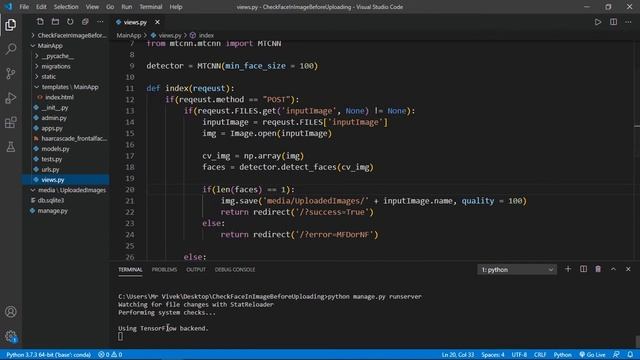Image resolution: width=640 pixels, height=360 pixels.
Task: Maximize the panel with up chevron
Action: [613, 269]
